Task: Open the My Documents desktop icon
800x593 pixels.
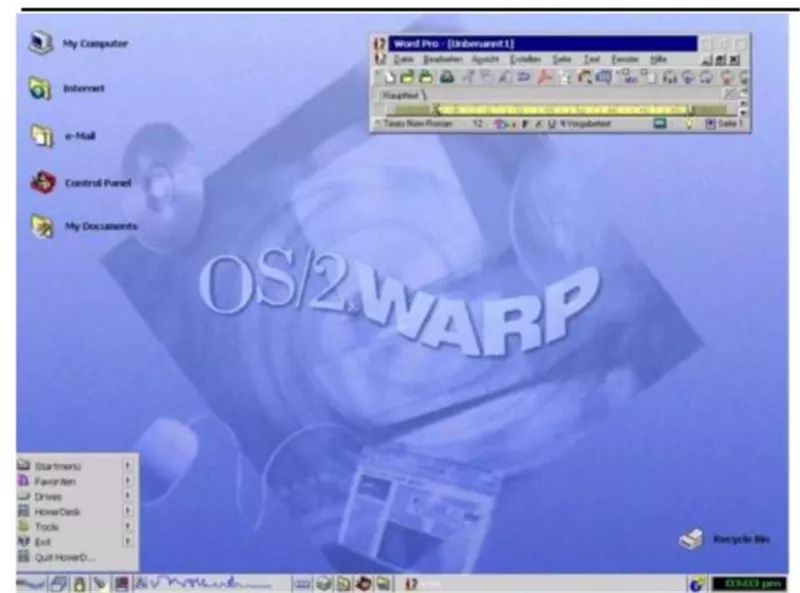Action: click(x=42, y=227)
